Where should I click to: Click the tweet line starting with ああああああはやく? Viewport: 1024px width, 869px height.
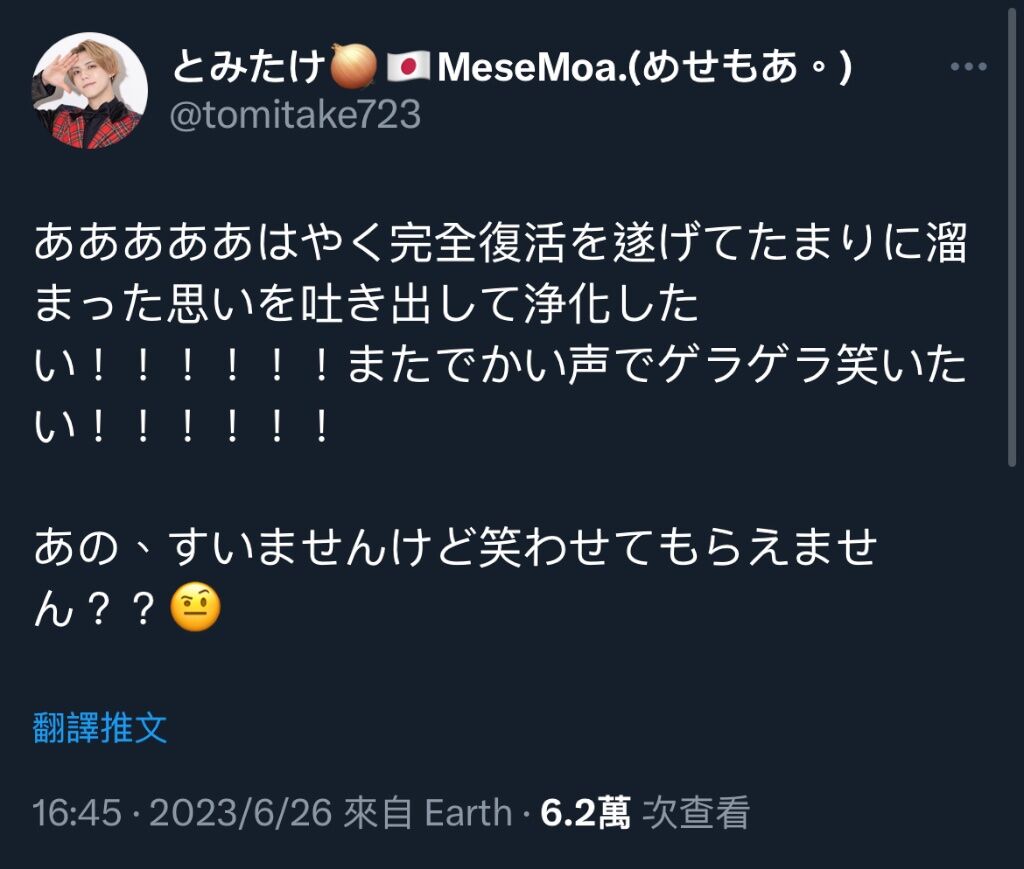(500, 242)
